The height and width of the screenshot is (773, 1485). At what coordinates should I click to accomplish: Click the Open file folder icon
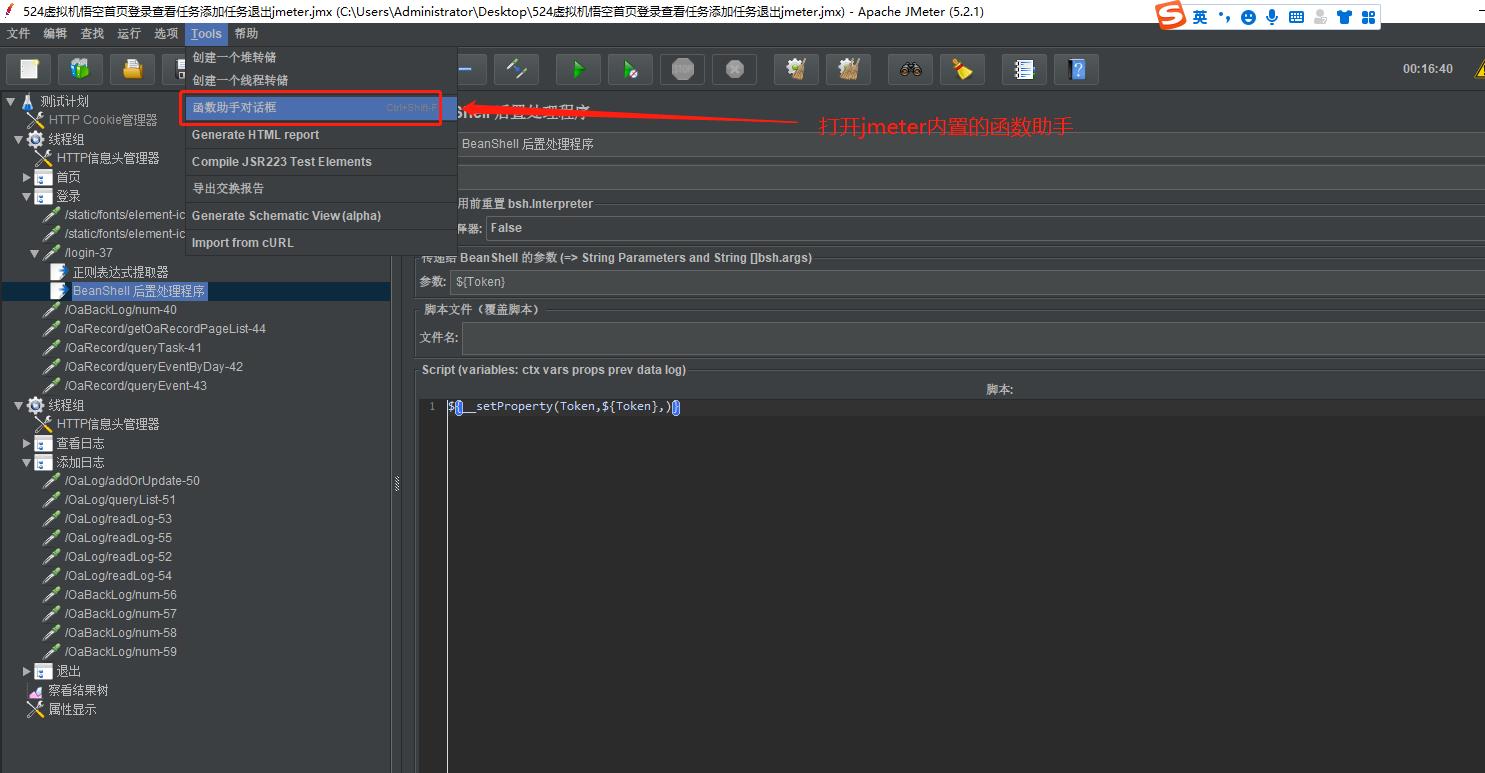pos(133,69)
